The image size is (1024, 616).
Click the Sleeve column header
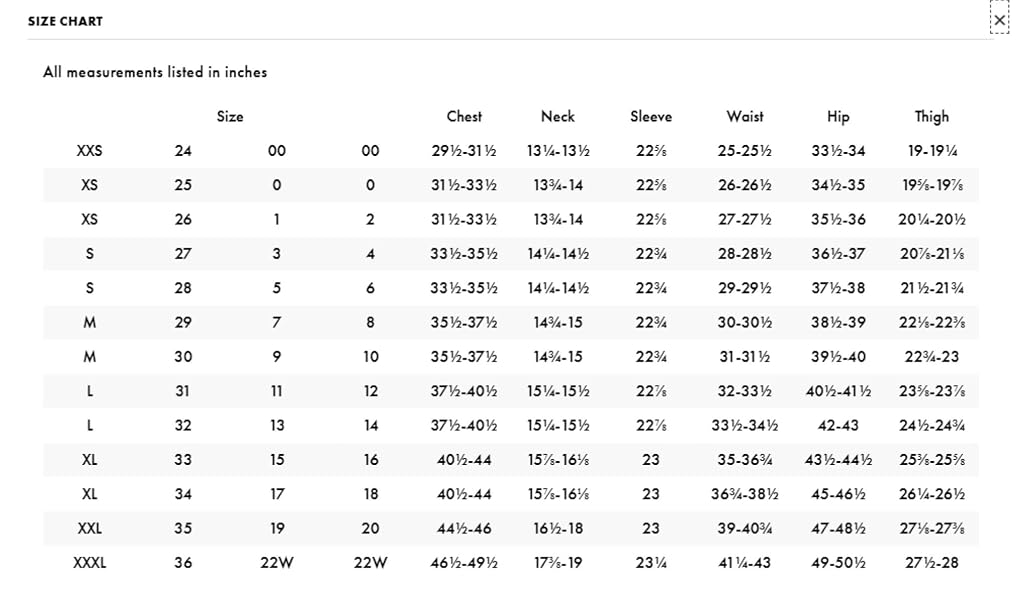651,116
